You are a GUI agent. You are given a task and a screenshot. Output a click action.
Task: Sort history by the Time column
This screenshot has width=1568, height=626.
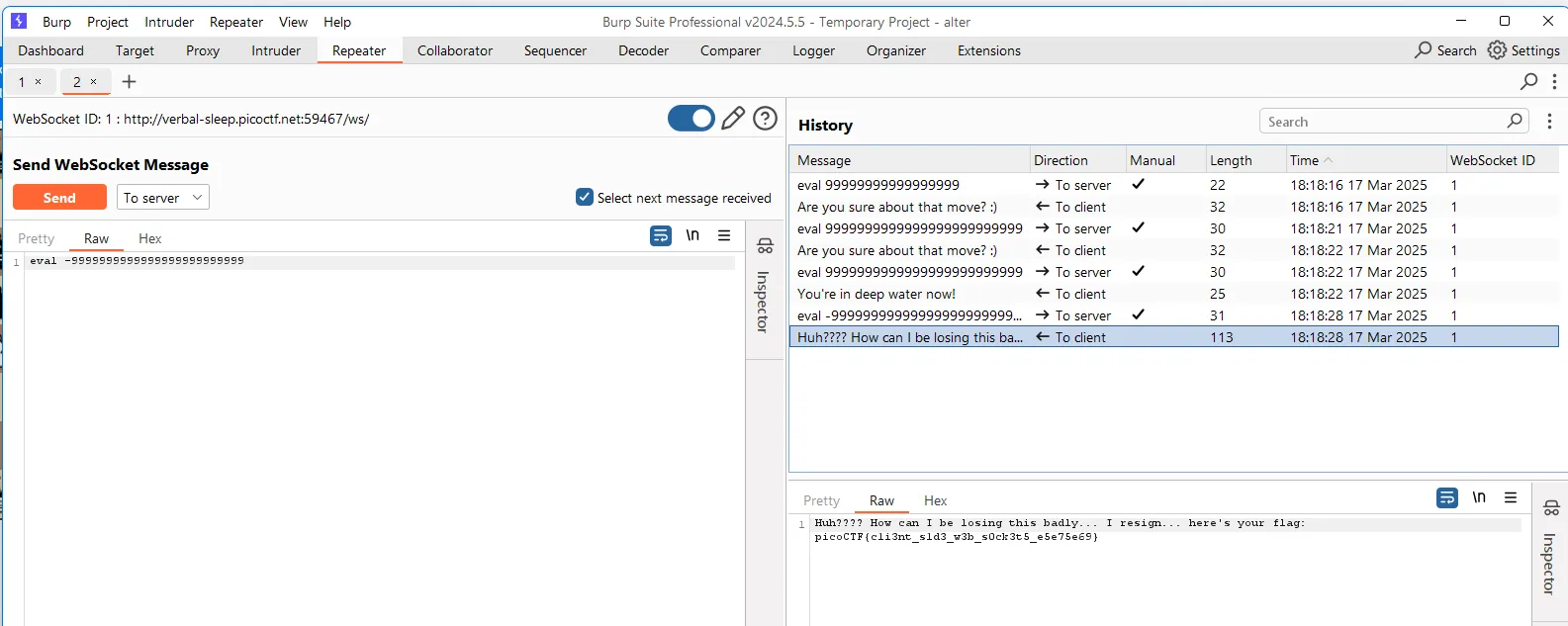coord(1365,160)
